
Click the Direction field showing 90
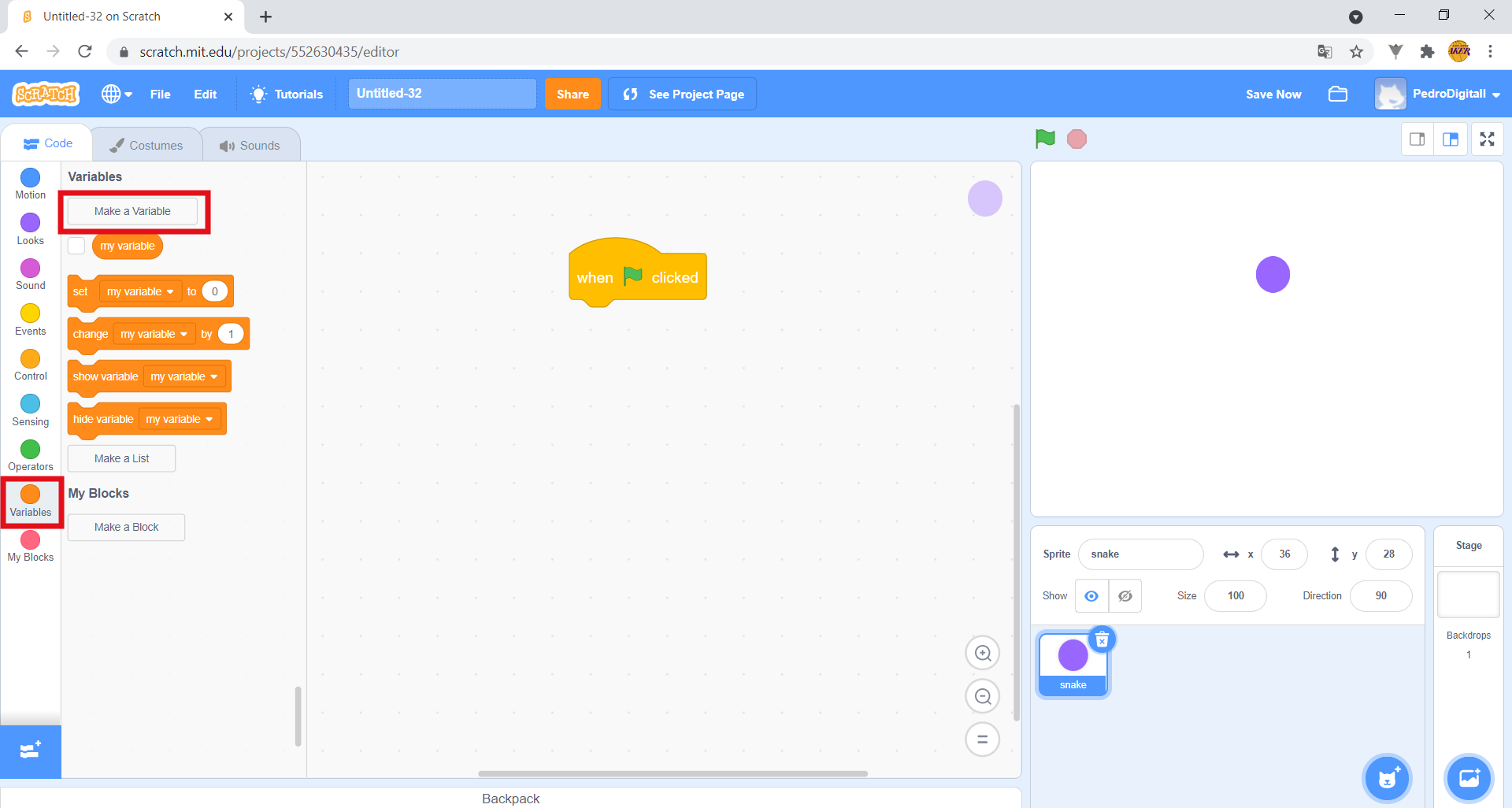[1380, 596]
